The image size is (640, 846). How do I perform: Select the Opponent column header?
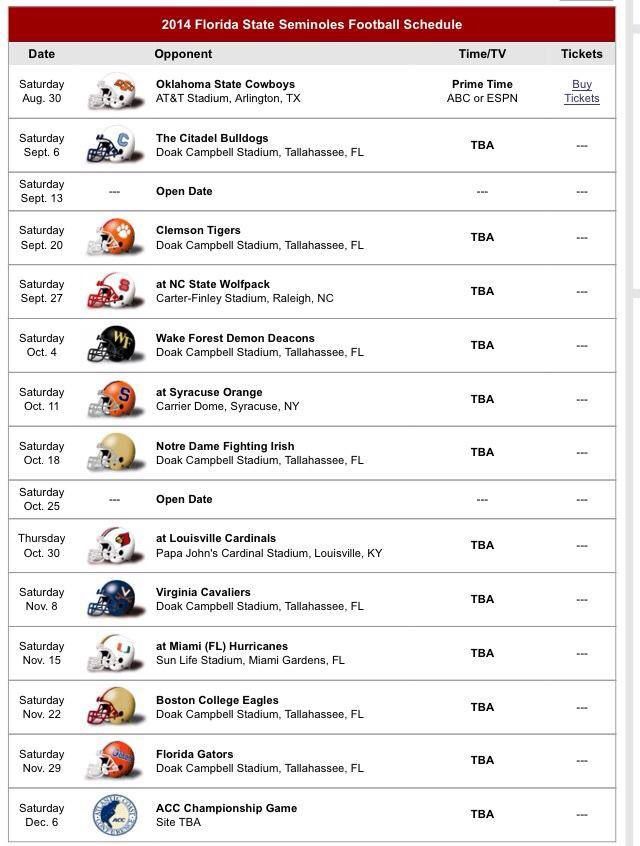click(x=183, y=54)
